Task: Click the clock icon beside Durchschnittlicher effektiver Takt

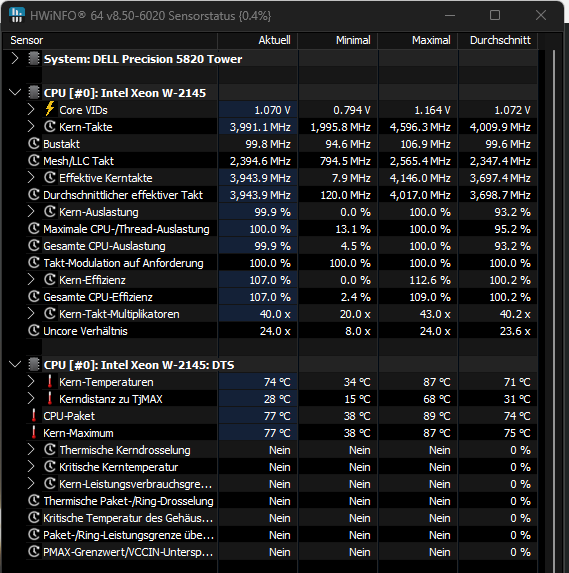Action: 34,194
